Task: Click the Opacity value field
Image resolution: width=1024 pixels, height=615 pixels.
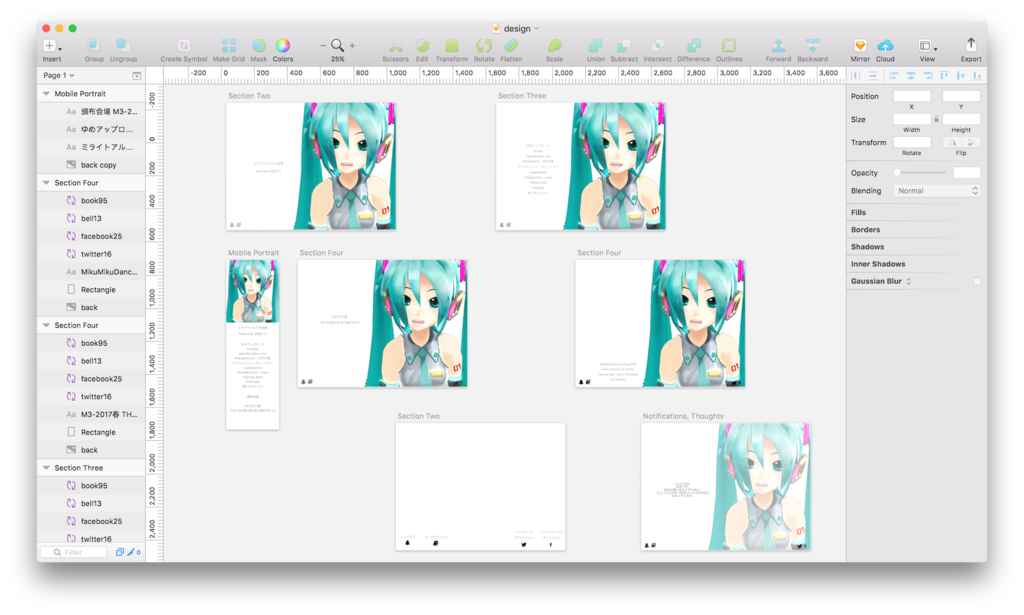Action: point(967,173)
